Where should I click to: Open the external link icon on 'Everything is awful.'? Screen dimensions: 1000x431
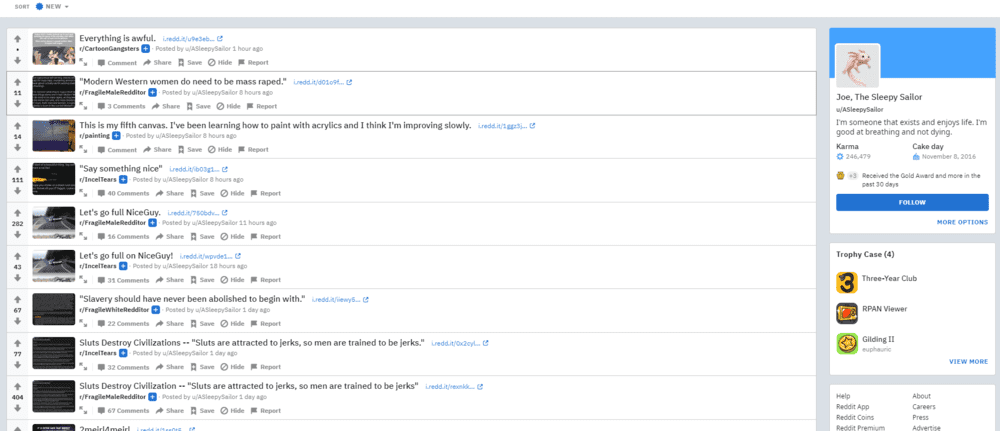click(220, 39)
